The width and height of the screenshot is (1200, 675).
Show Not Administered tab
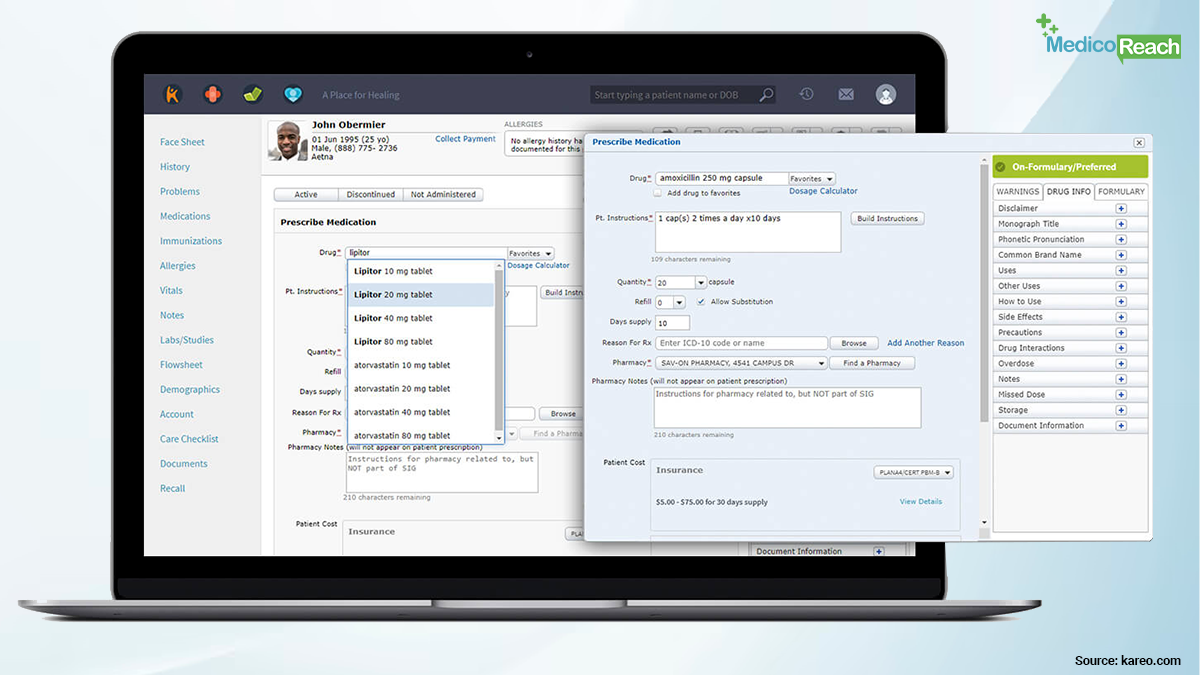(443, 195)
